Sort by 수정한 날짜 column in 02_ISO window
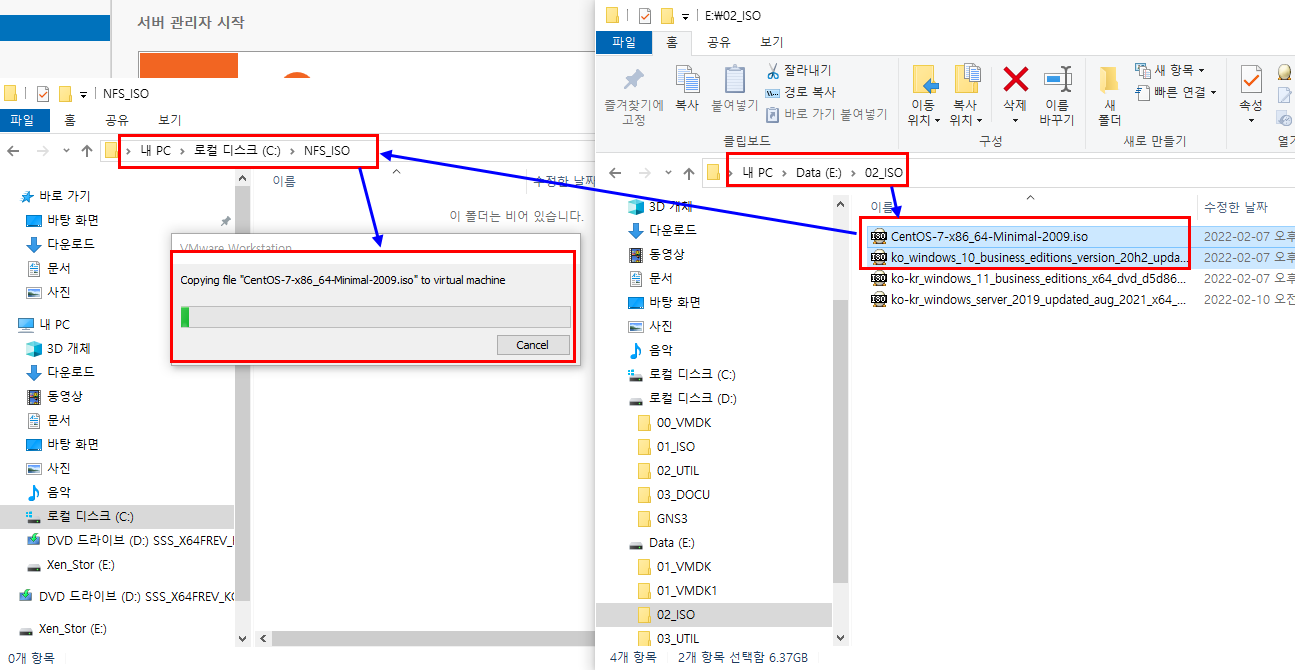 [x=1236, y=207]
